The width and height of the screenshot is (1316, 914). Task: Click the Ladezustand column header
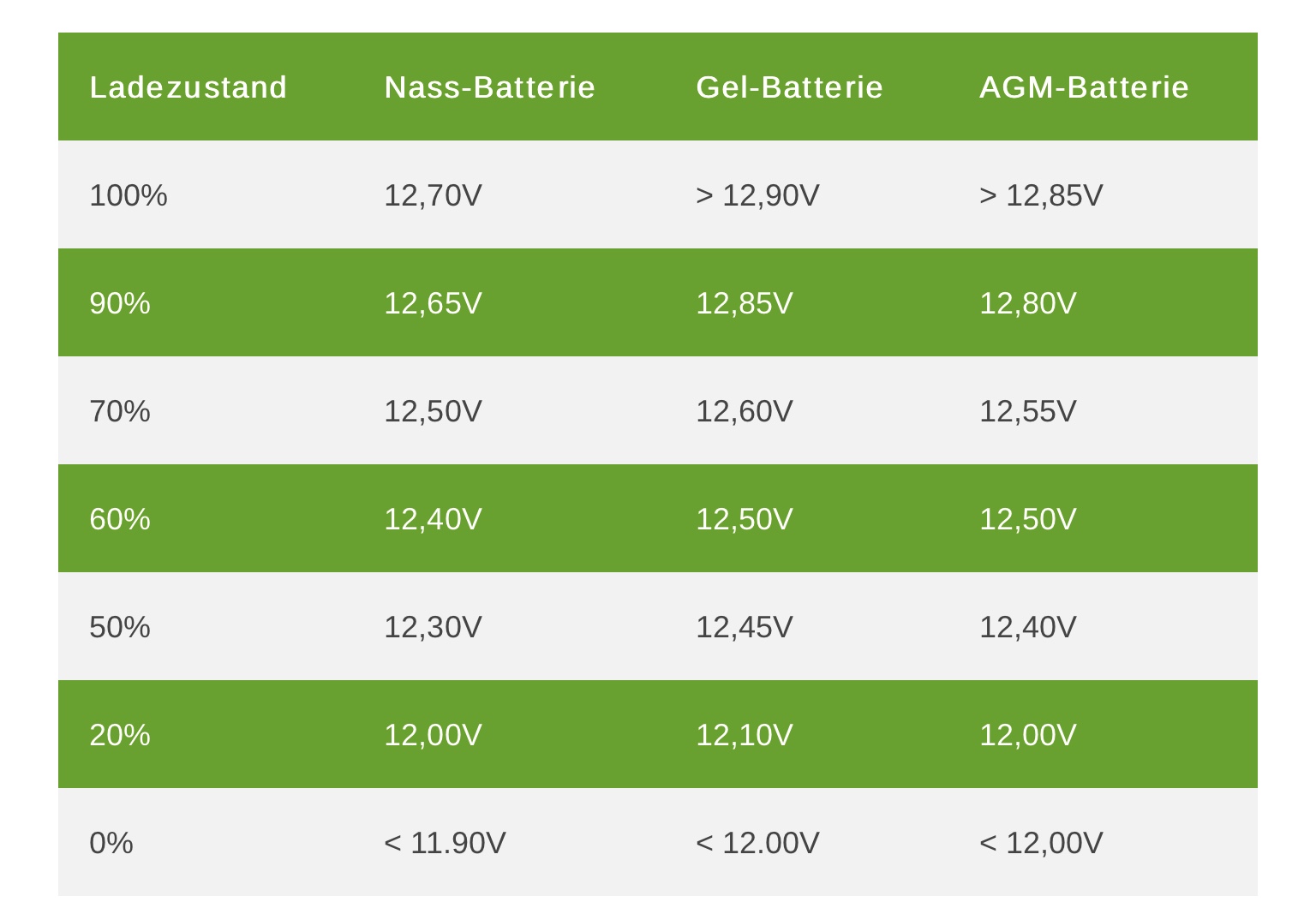point(188,87)
